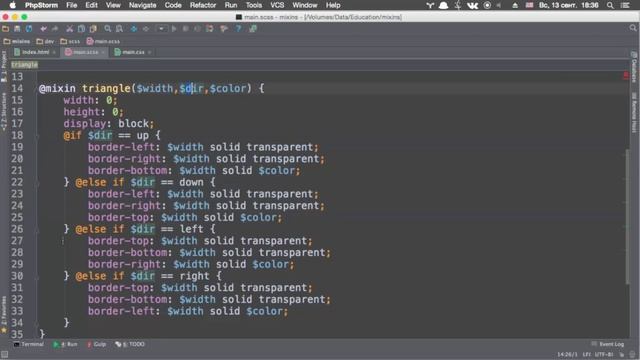Click the Debug icon in toolbar
The image size is (640, 360).
point(186,29)
